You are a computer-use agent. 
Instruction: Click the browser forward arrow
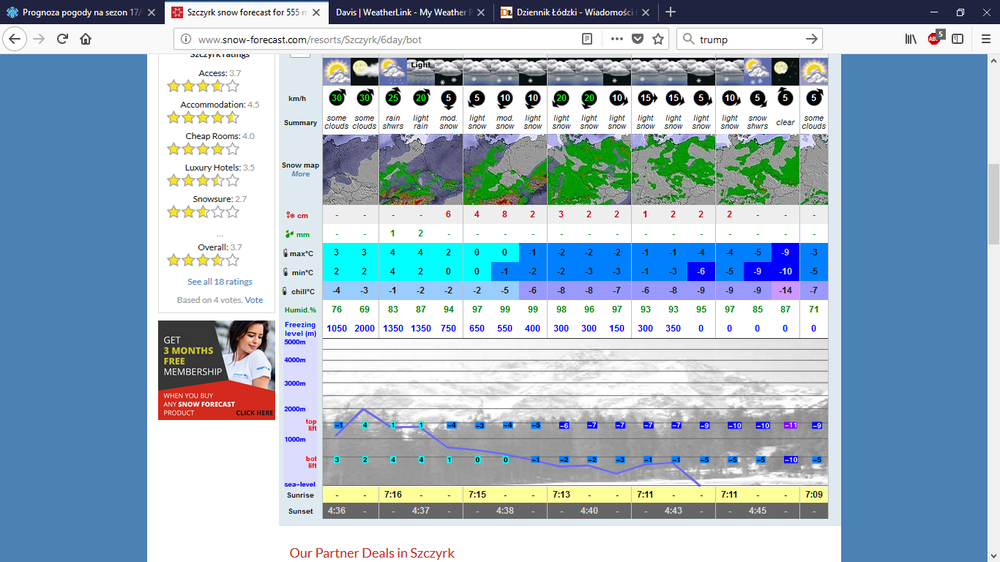click(39, 39)
